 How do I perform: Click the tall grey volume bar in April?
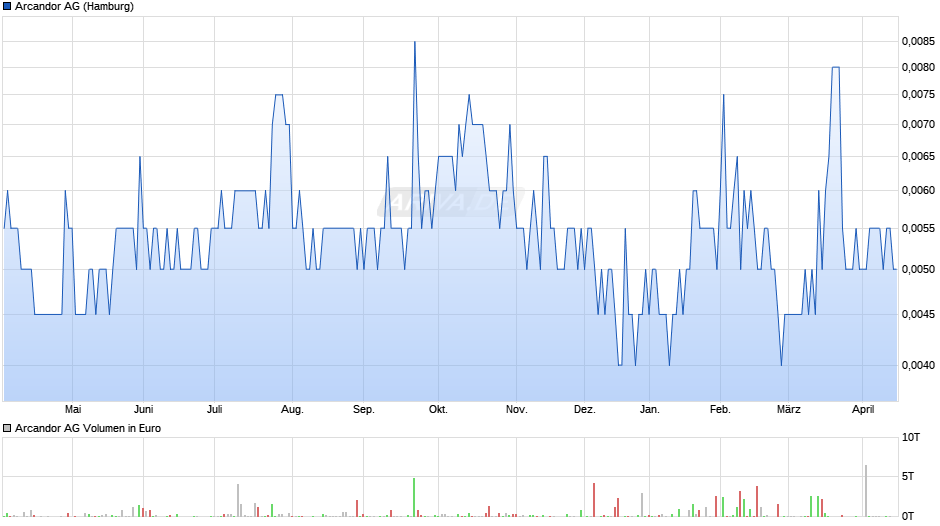point(866,491)
